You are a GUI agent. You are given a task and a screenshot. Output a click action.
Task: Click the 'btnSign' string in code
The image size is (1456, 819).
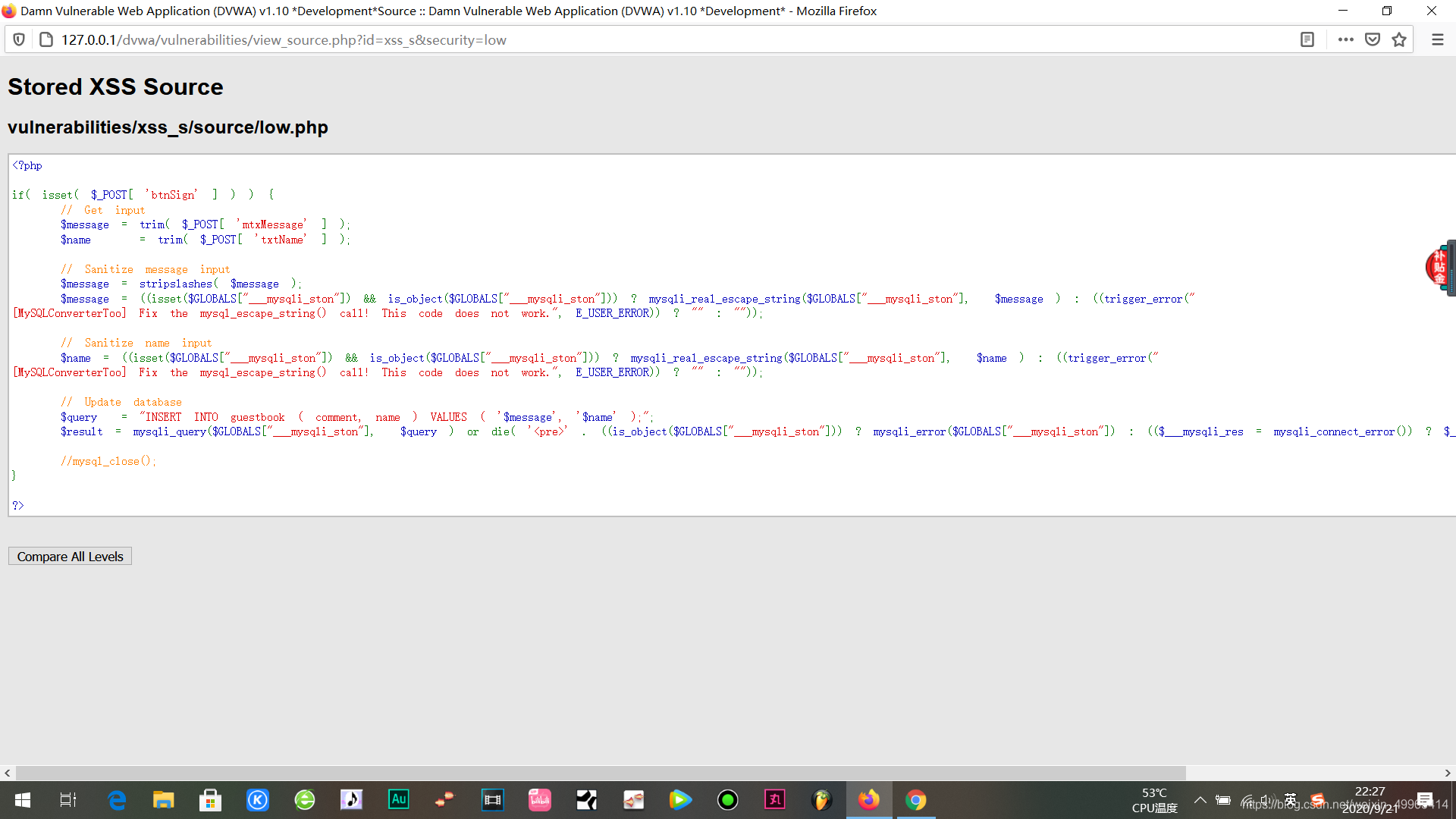[x=171, y=195]
